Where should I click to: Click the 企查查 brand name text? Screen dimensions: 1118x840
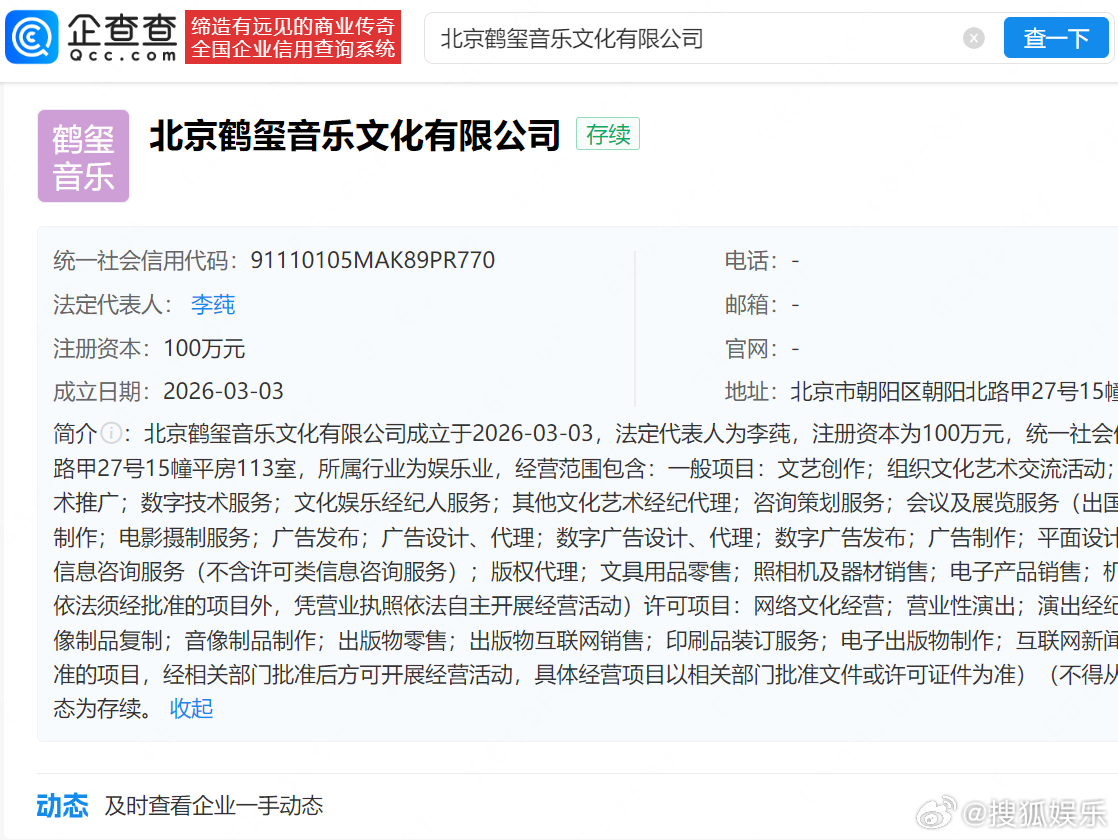(x=122, y=31)
